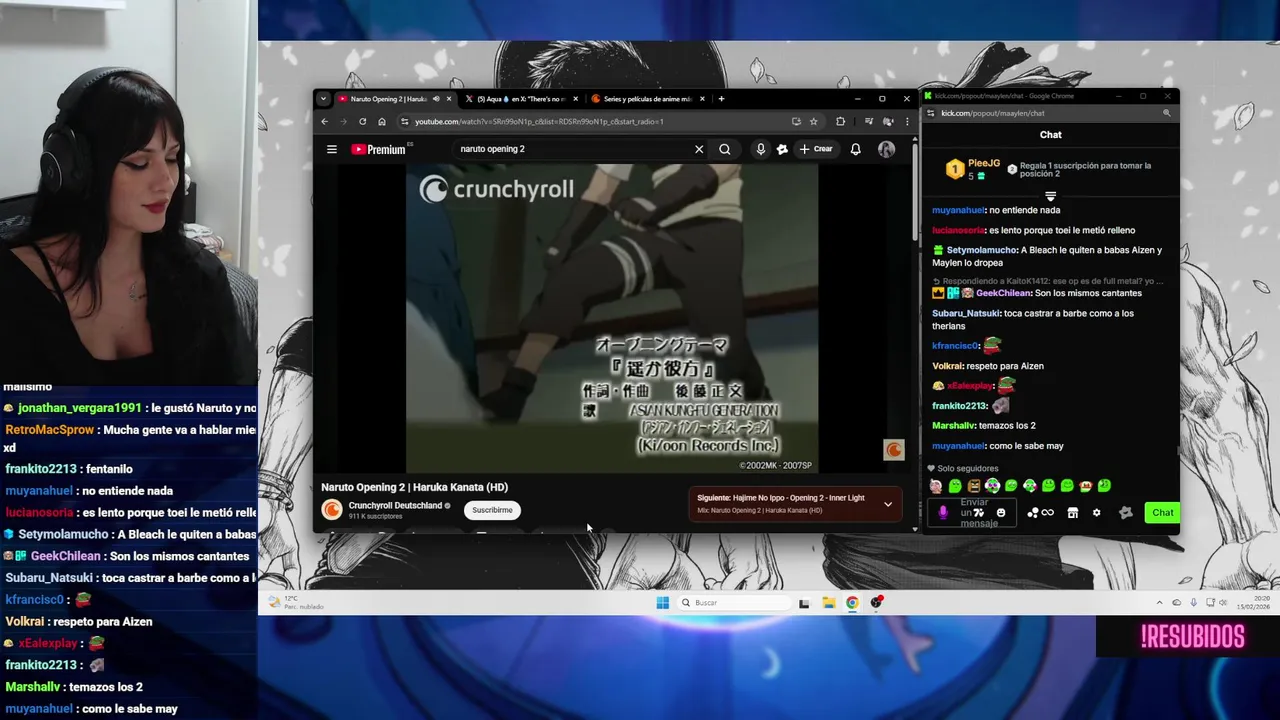The width and height of the screenshot is (1280, 720).
Task: Open the YouTube hamburger guide menu
Action: (331, 149)
